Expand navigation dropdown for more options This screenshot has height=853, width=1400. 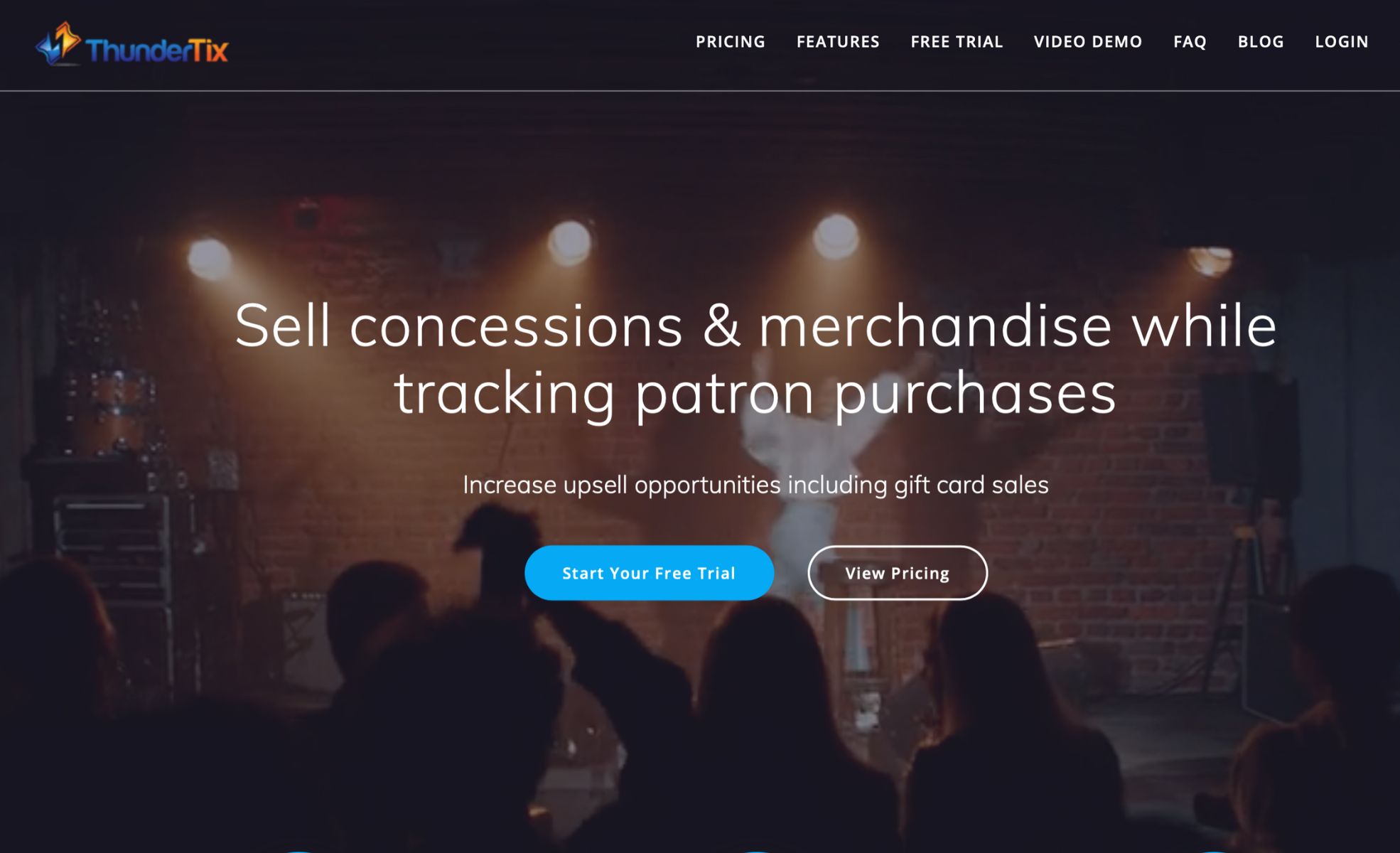click(838, 42)
